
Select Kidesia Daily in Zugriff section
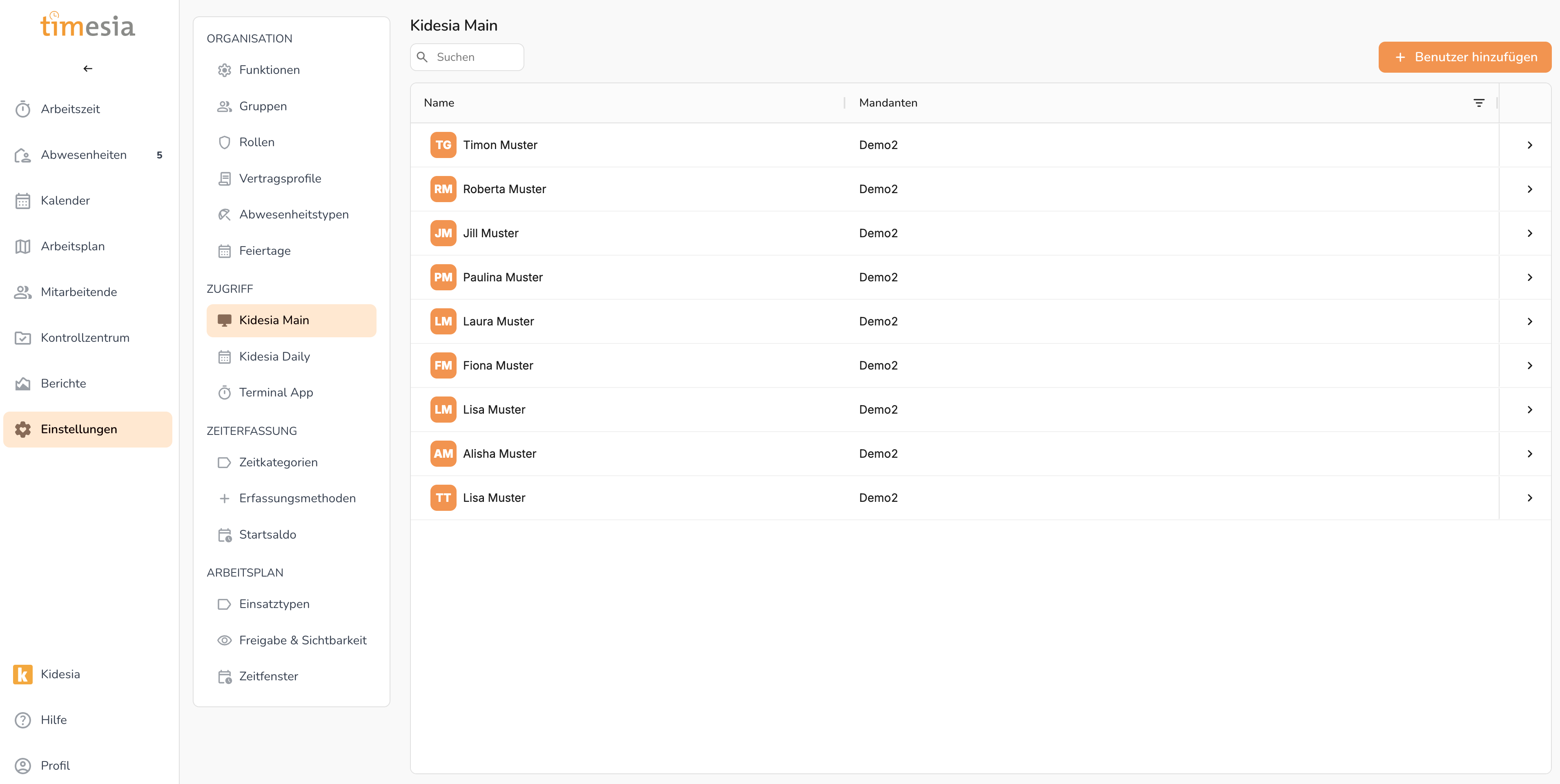274,356
